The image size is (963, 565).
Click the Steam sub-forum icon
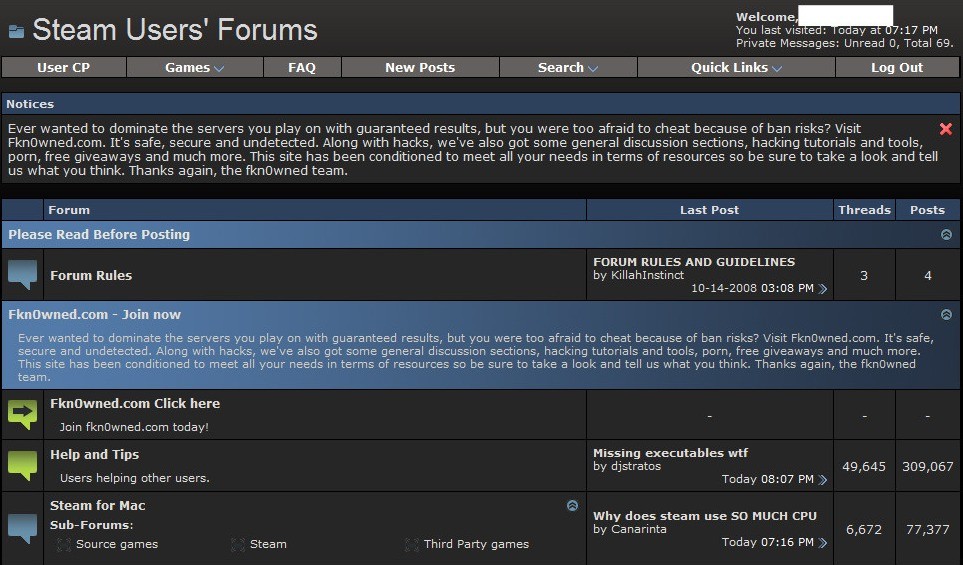237,544
